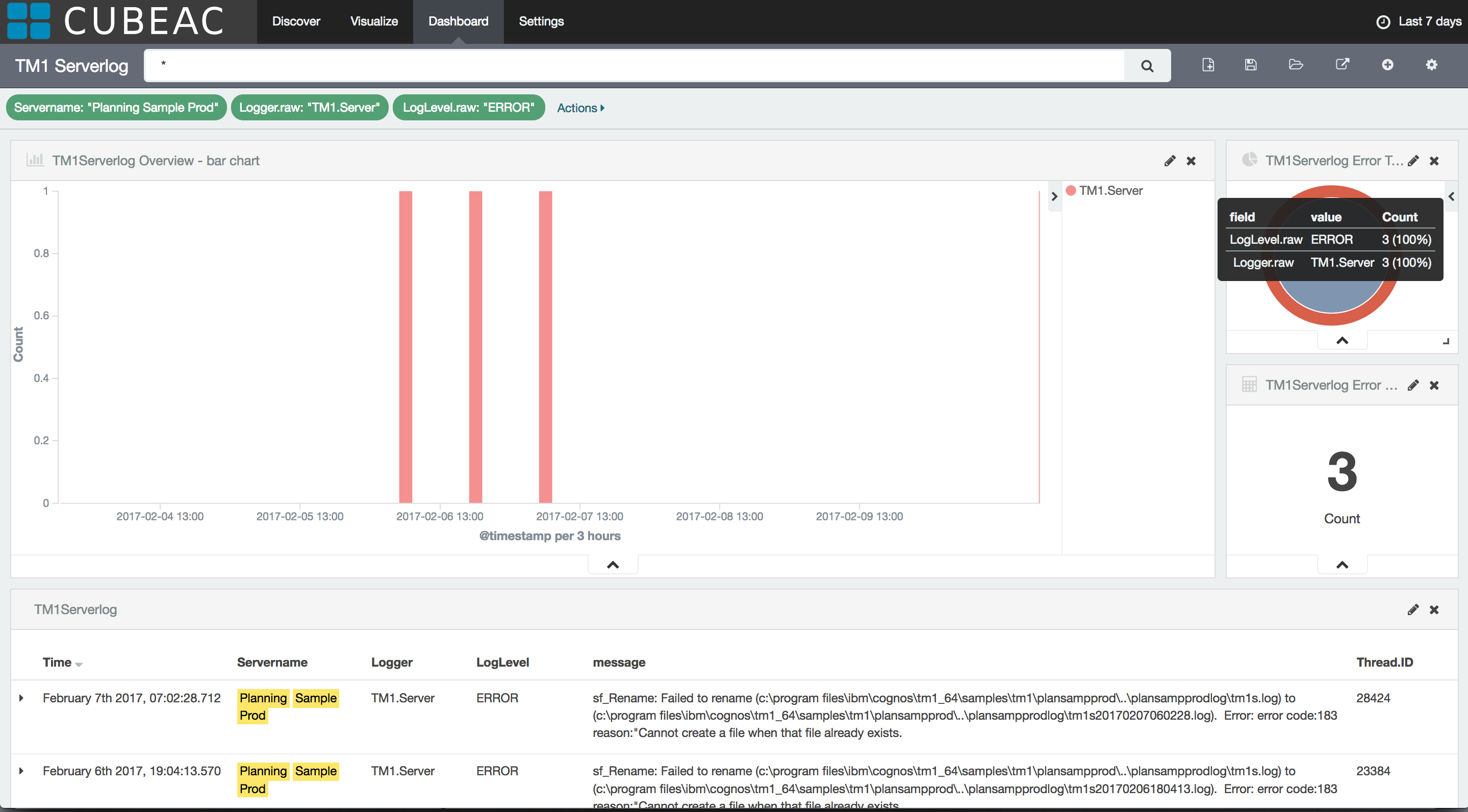Viewport: 1468px width, 812px height.
Task: Click the Logger column header
Action: pos(392,662)
